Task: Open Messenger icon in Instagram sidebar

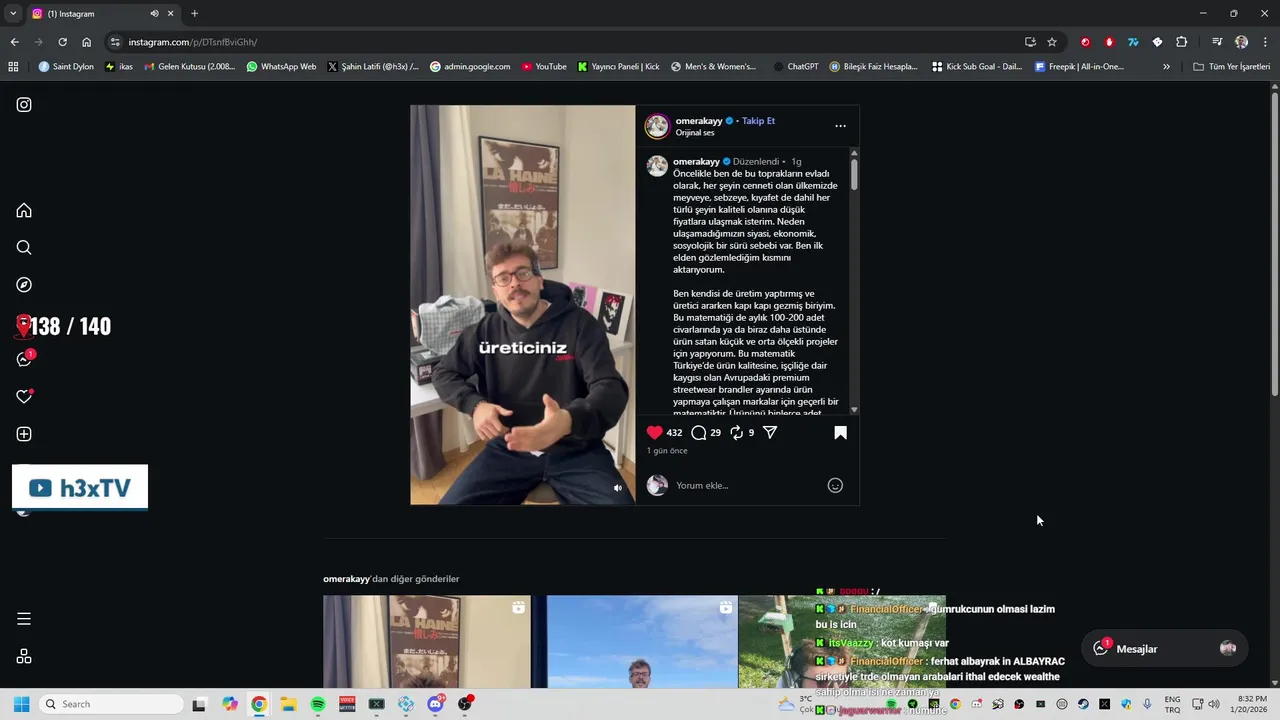Action: pyautogui.click(x=24, y=359)
